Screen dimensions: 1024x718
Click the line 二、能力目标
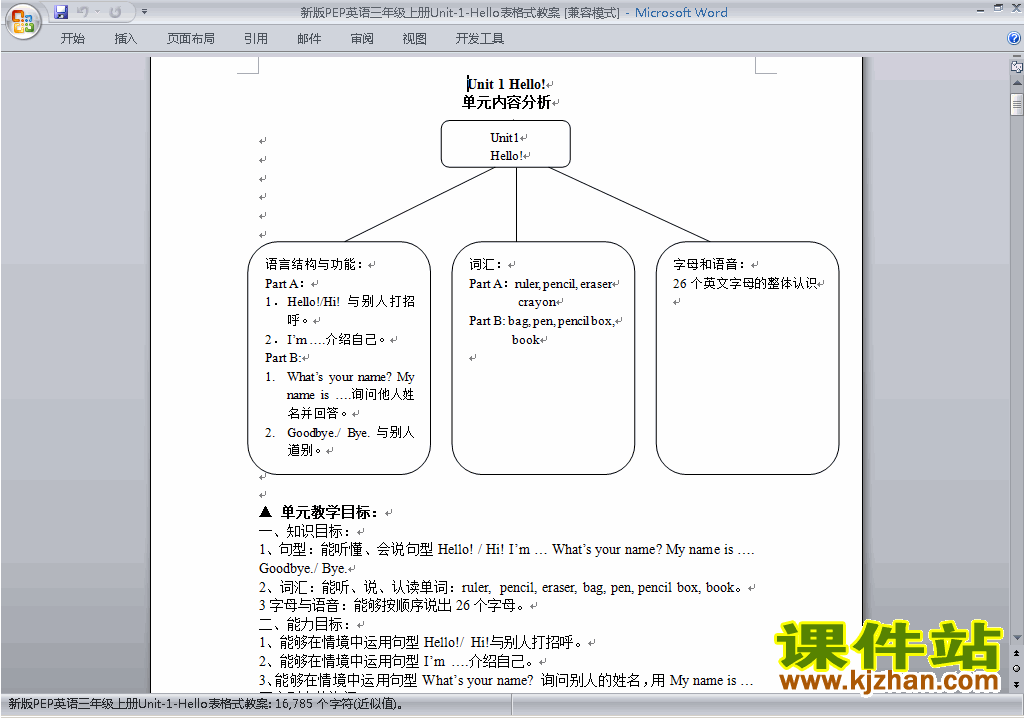point(306,625)
